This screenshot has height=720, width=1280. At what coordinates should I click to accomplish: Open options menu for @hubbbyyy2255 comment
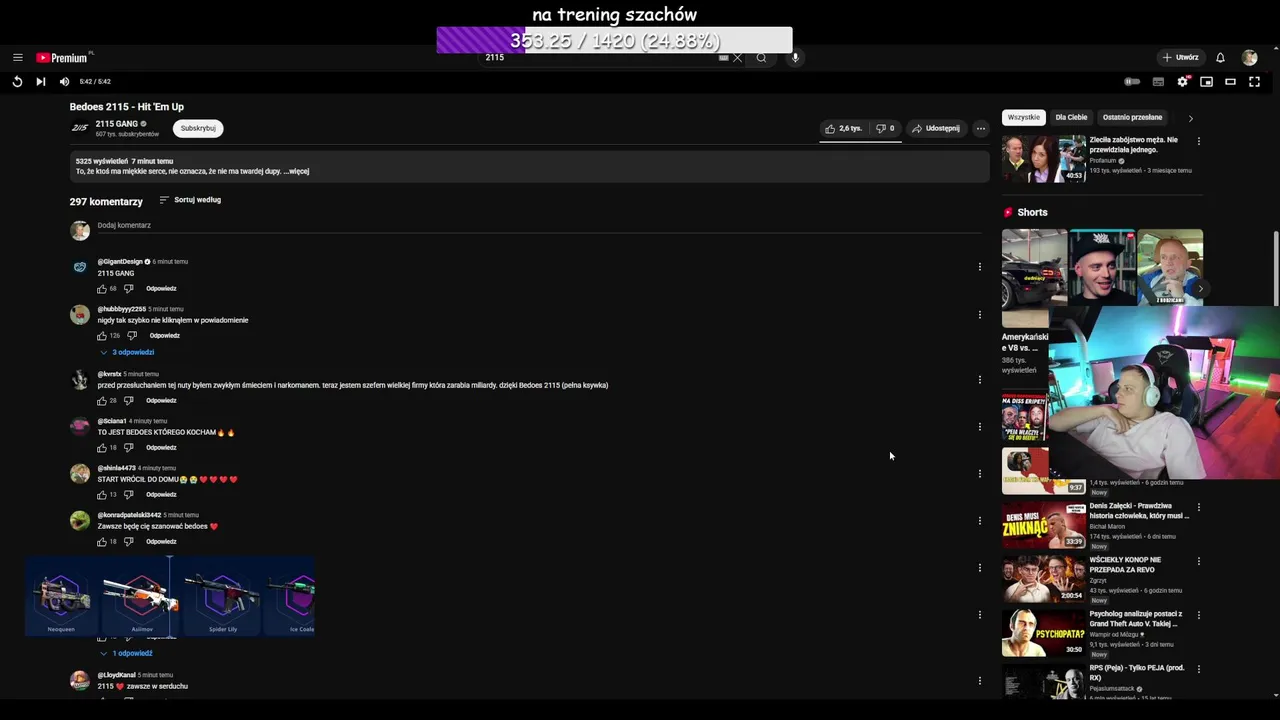(x=980, y=315)
